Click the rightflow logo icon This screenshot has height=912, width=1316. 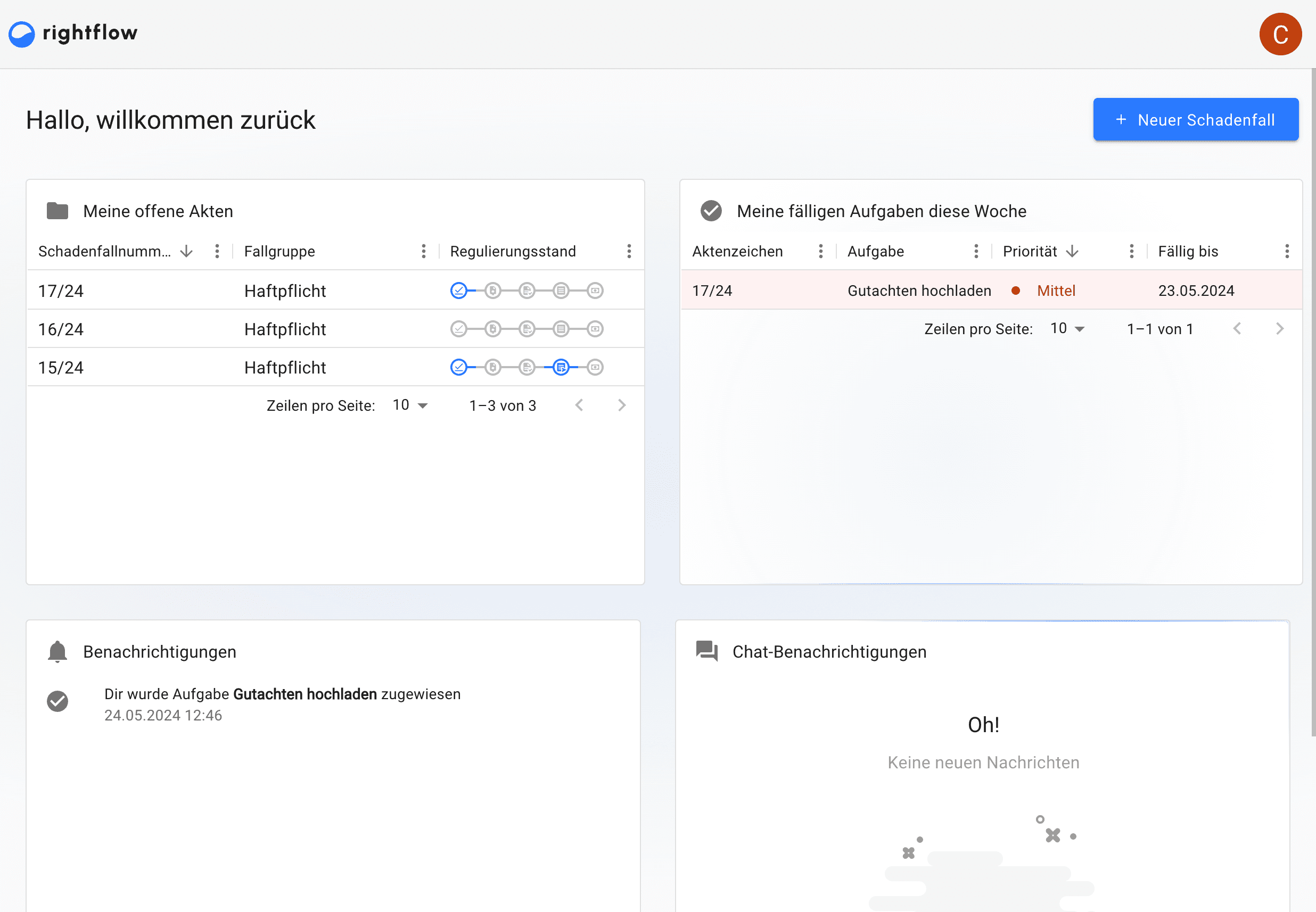coord(22,34)
